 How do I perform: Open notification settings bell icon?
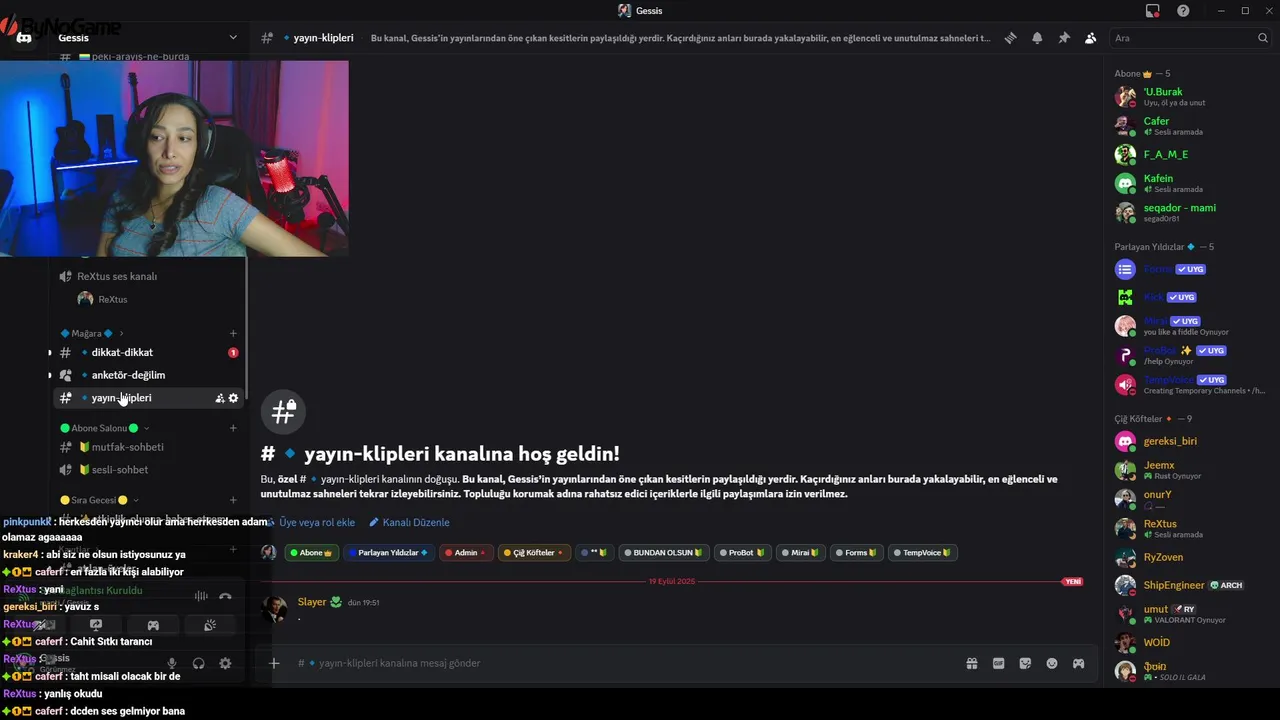point(1037,38)
